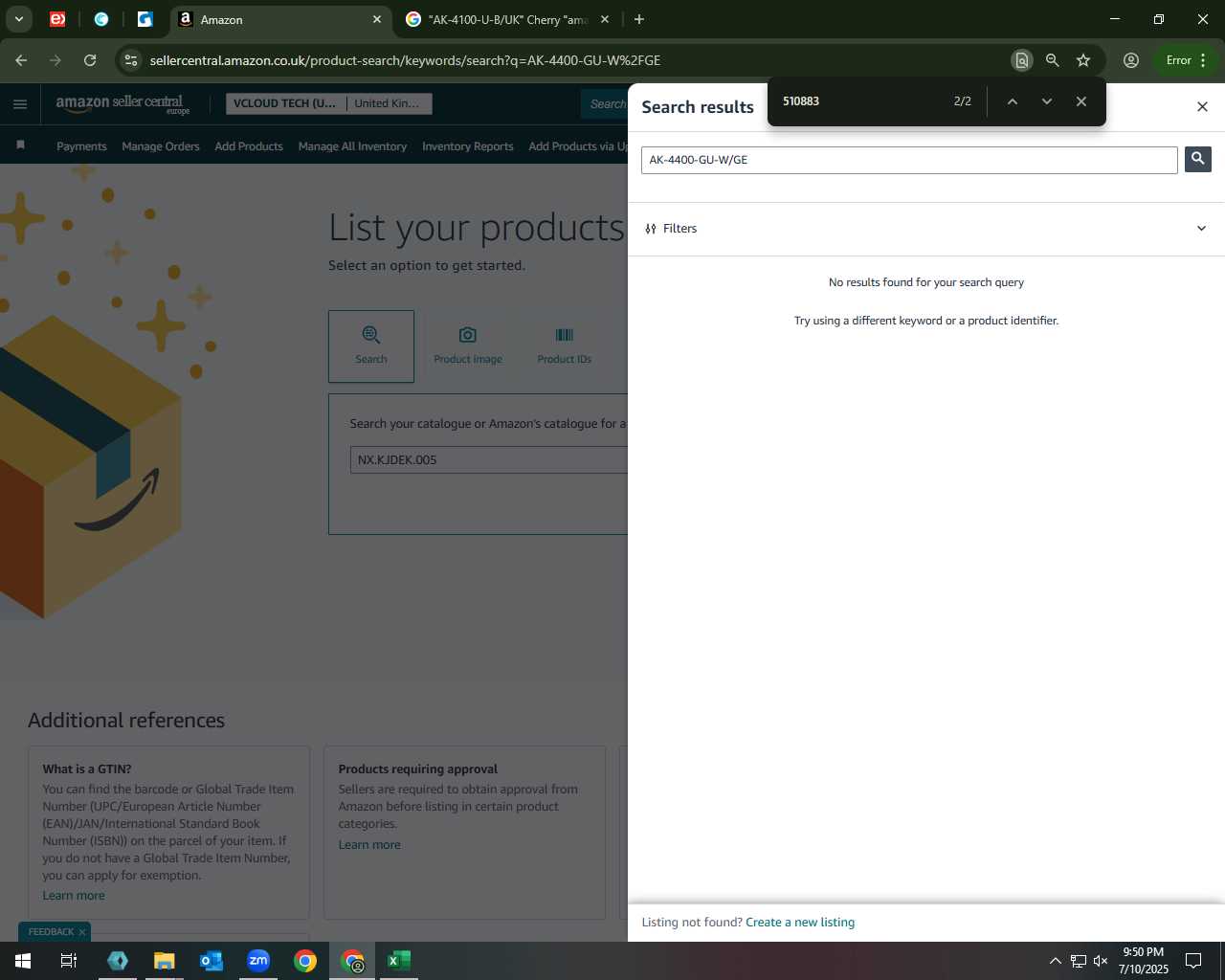Screen dimensions: 1225x980
Task: Switch to the red 'e' pinned tab
Action: 57,19
